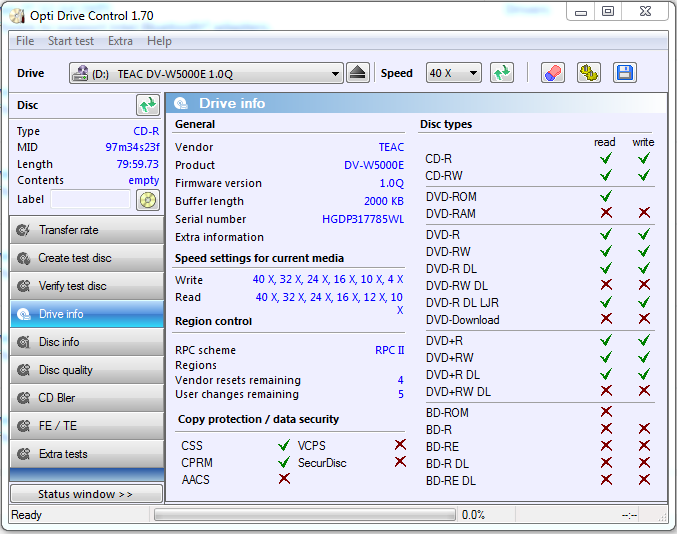Click the CD-R write check mark

click(644, 158)
